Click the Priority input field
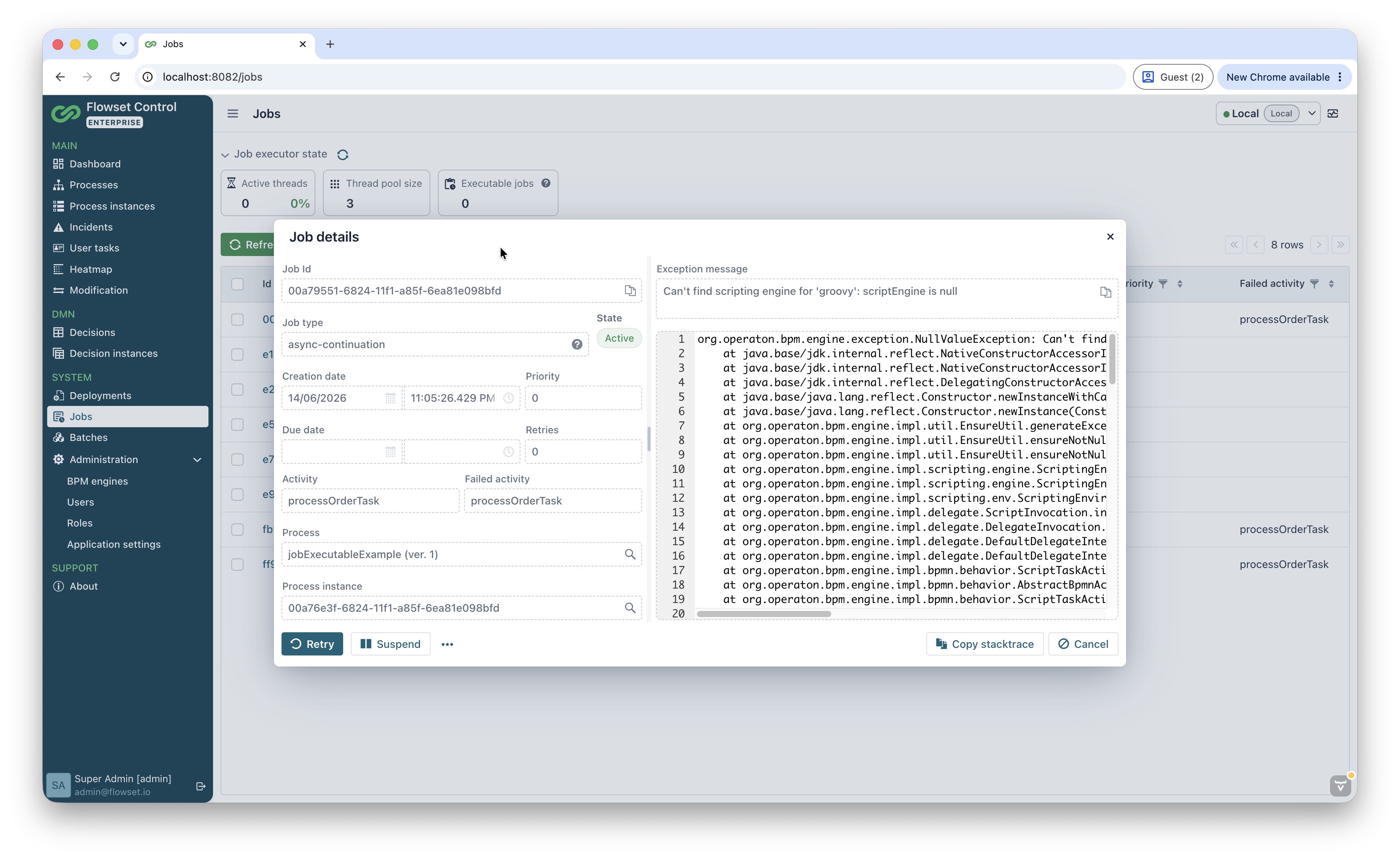 [x=584, y=398]
